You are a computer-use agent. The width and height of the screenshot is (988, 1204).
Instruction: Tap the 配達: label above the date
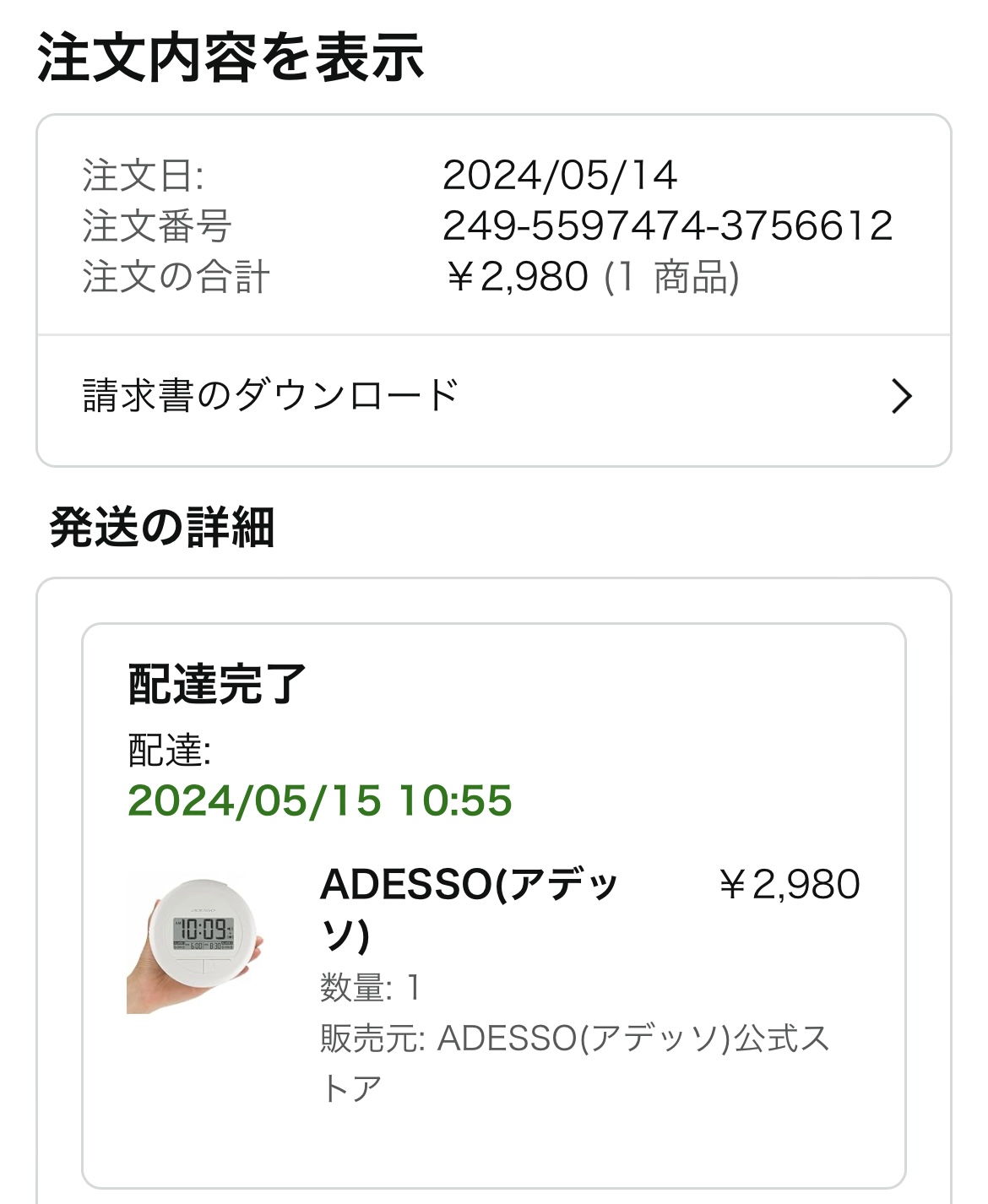pyautogui.click(x=170, y=750)
